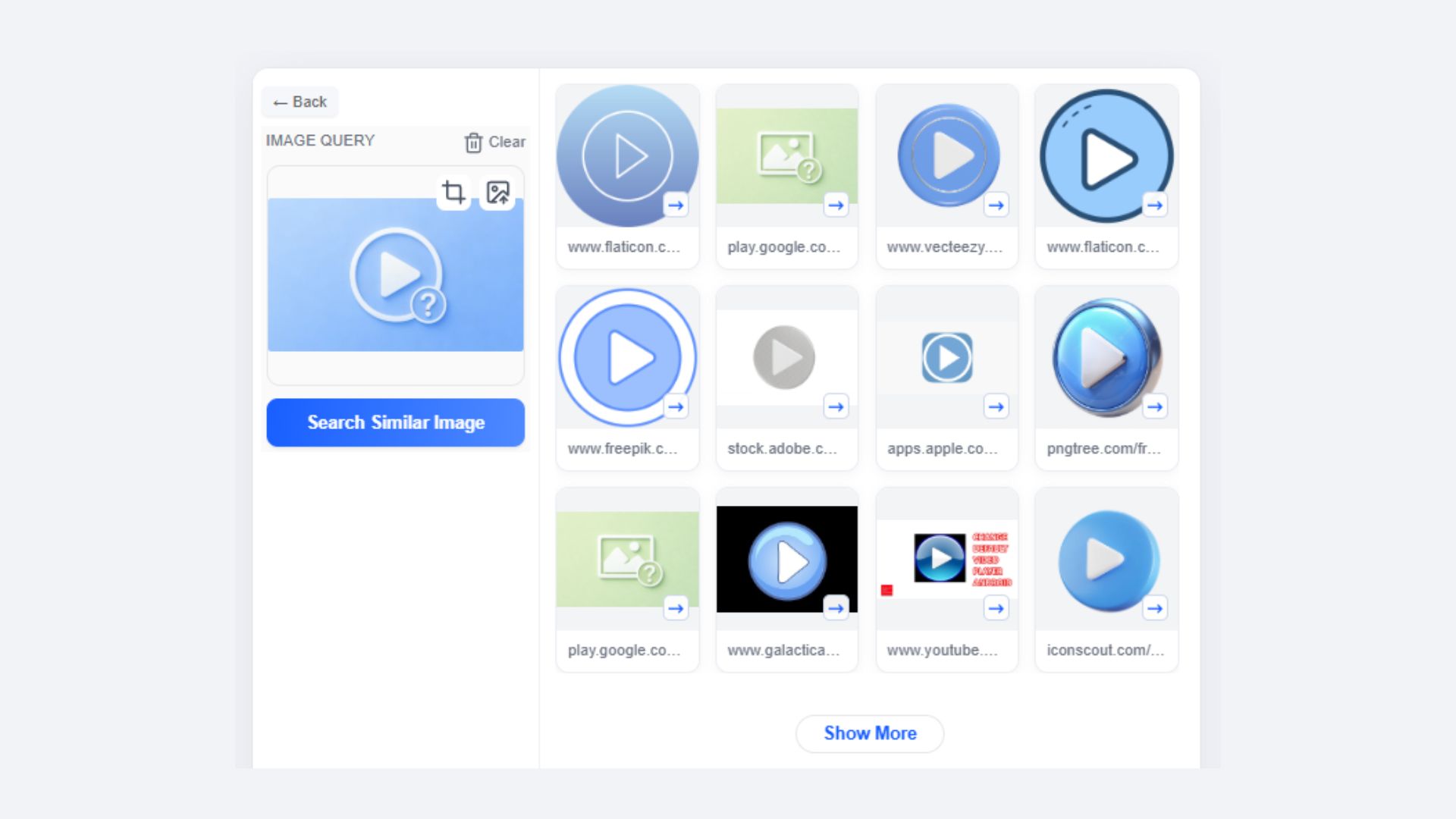The image size is (1456, 819).
Task: Click the trash Clear icon
Action: [473, 143]
